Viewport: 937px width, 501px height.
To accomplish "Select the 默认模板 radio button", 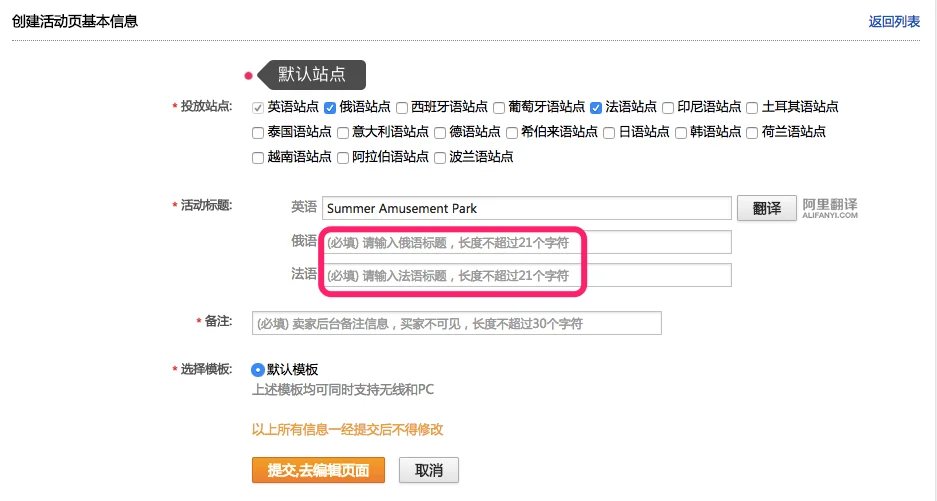I will (x=258, y=370).
